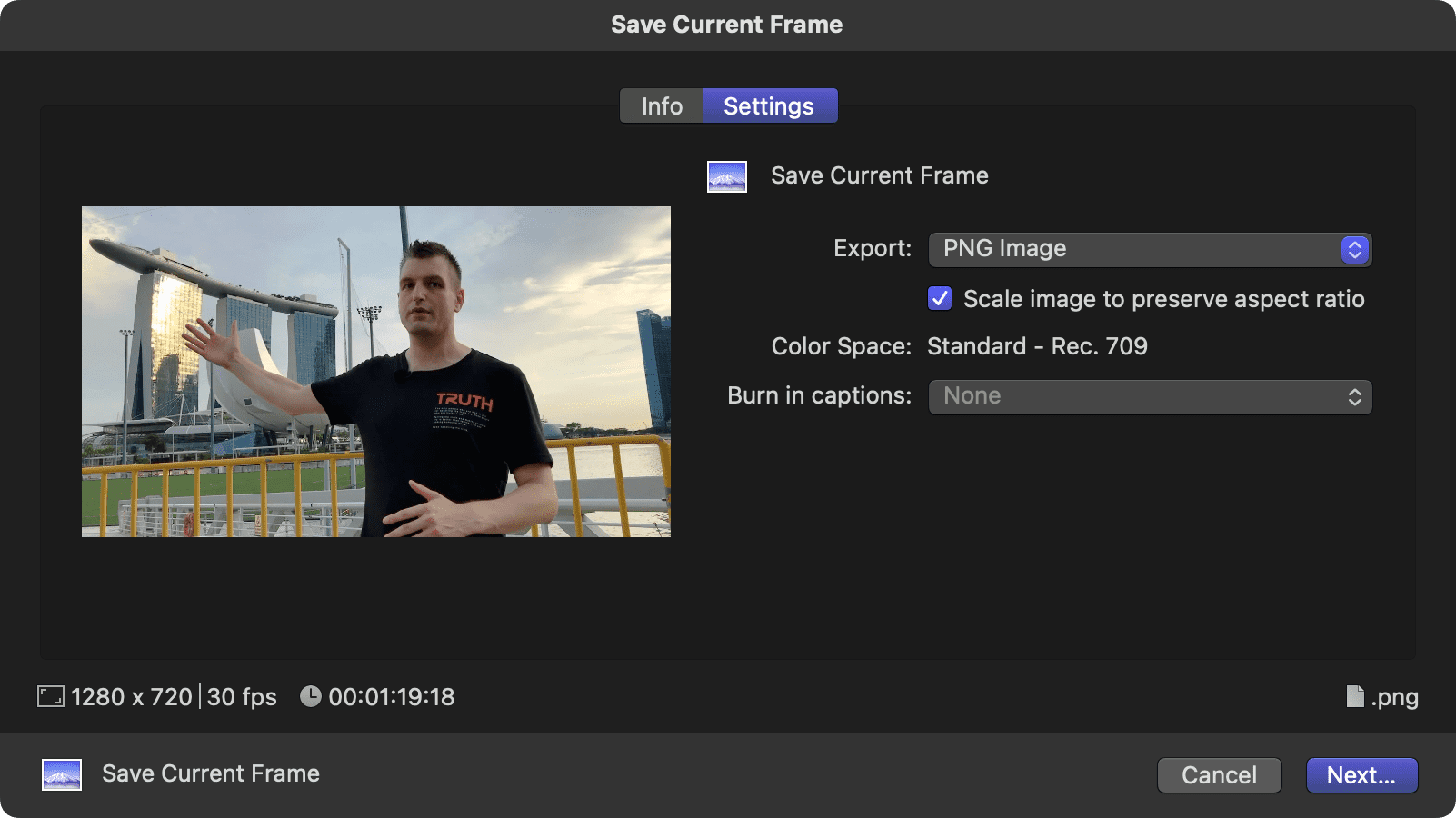Select the Settings tab
Image resolution: width=1456 pixels, height=818 pixels.
(769, 106)
